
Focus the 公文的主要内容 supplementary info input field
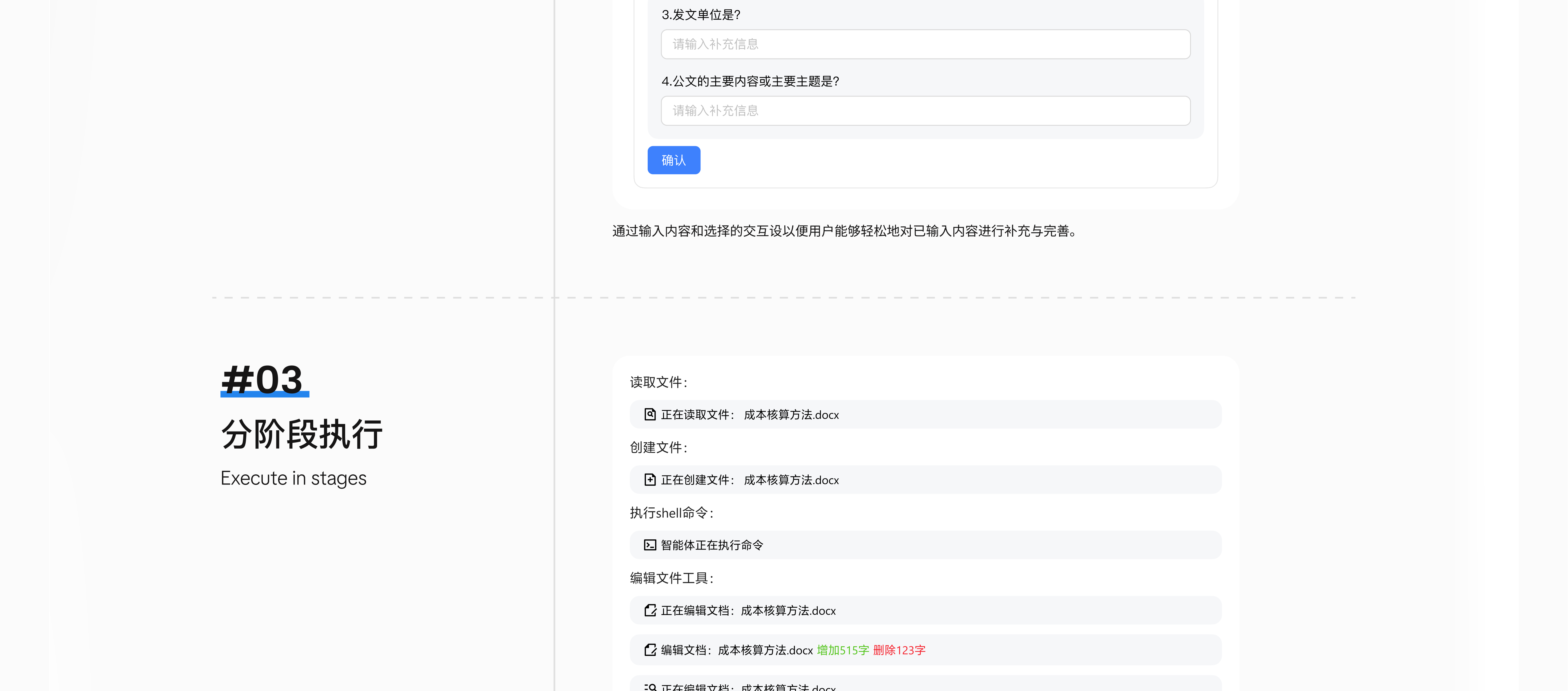[925, 111]
